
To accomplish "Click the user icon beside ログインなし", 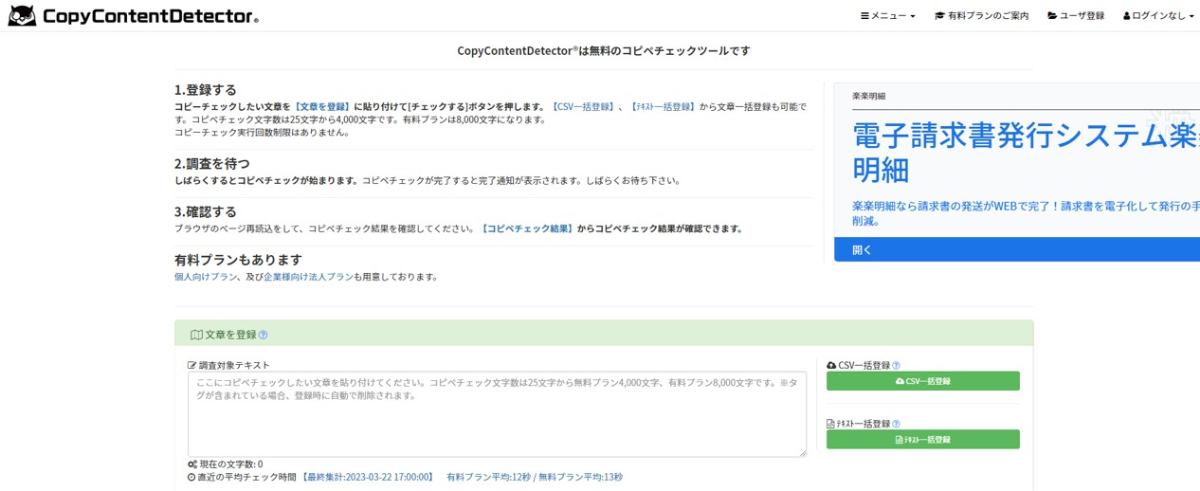I will point(1127,16).
